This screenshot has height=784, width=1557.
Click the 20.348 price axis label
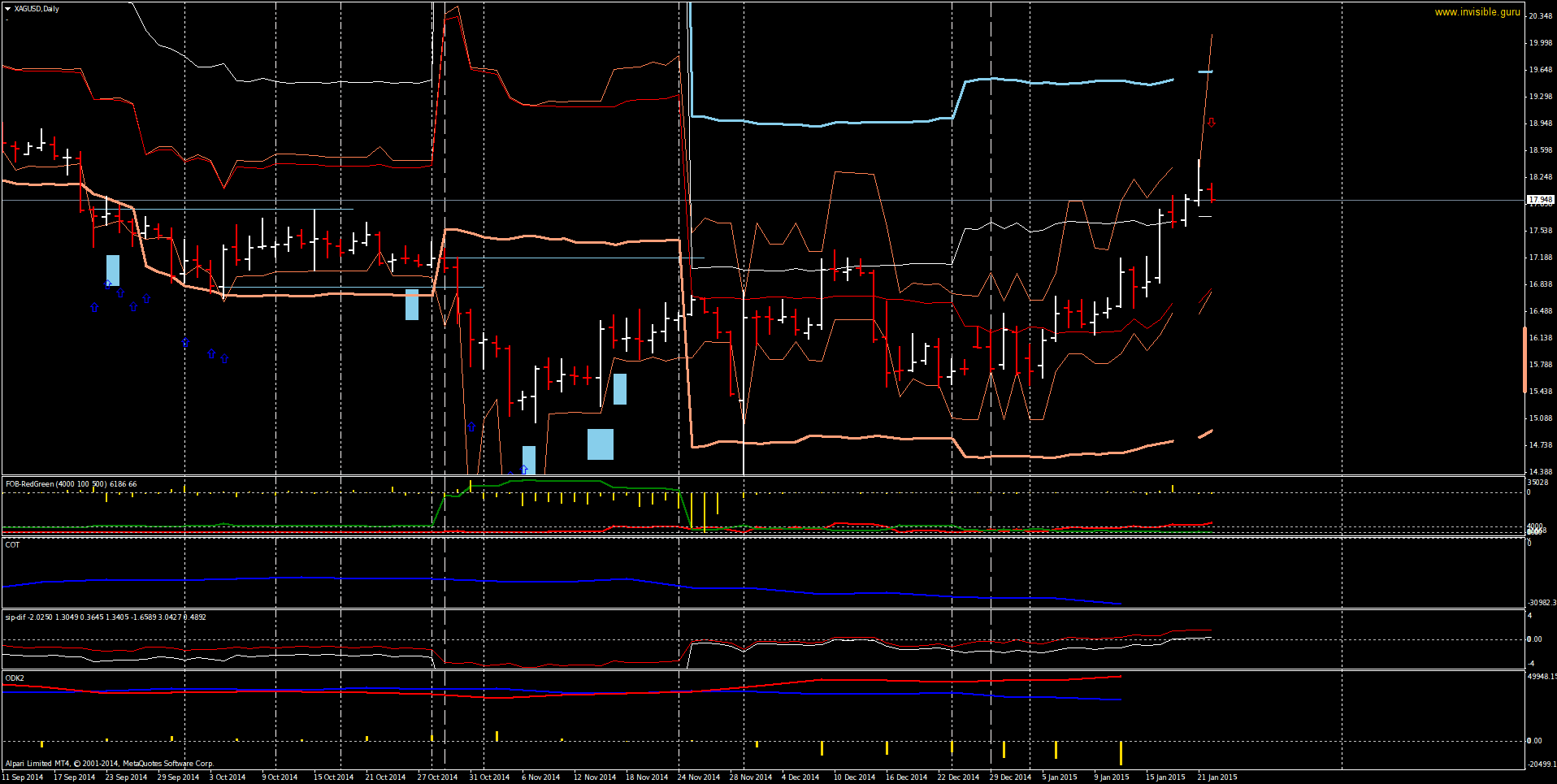coord(1541,16)
